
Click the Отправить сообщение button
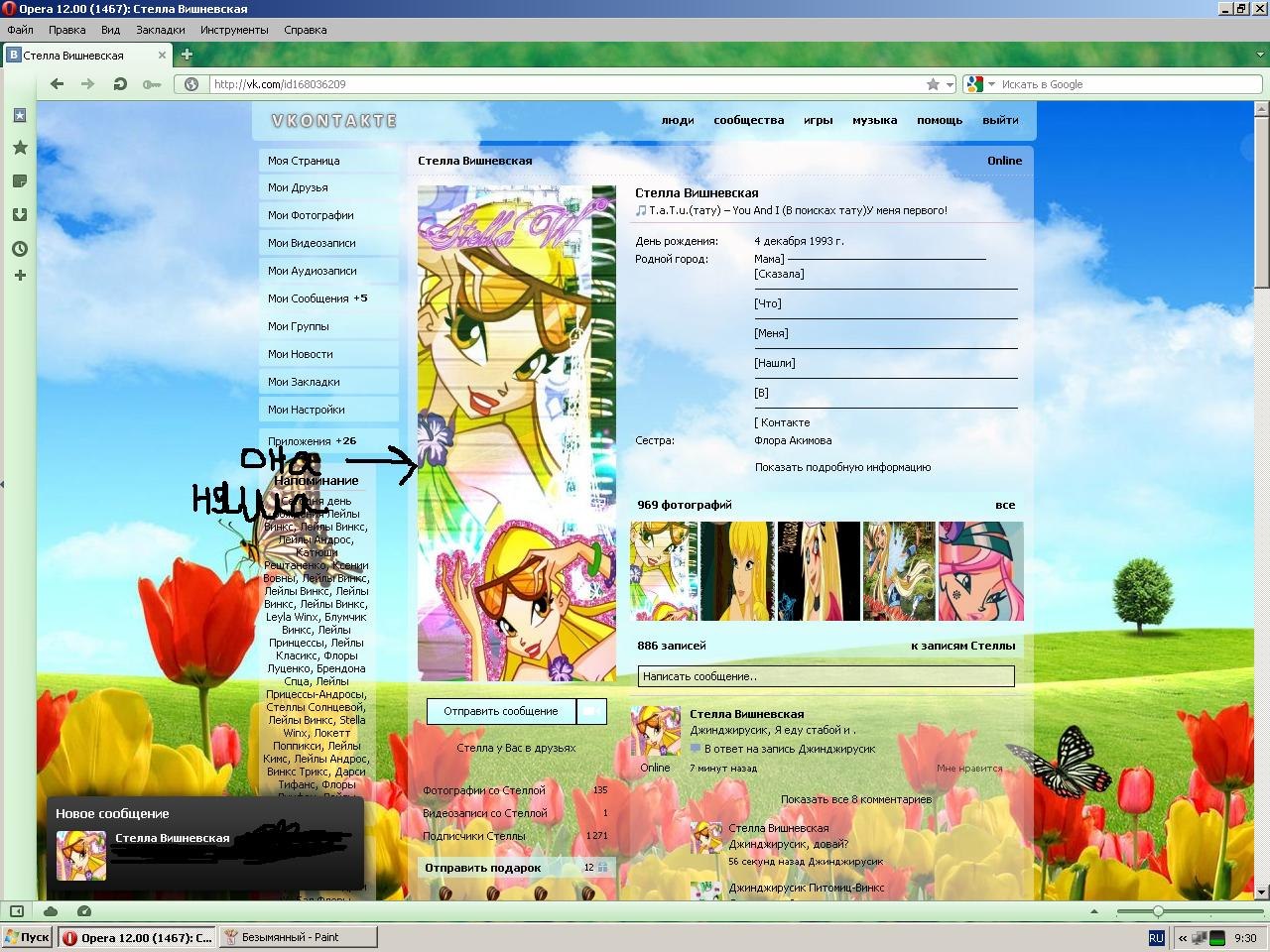coord(501,711)
